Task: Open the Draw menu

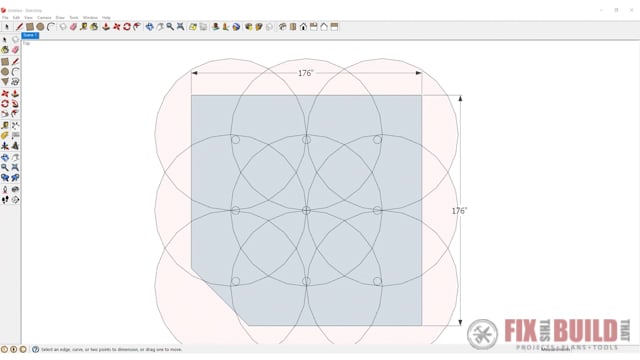Action: (60, 18)
